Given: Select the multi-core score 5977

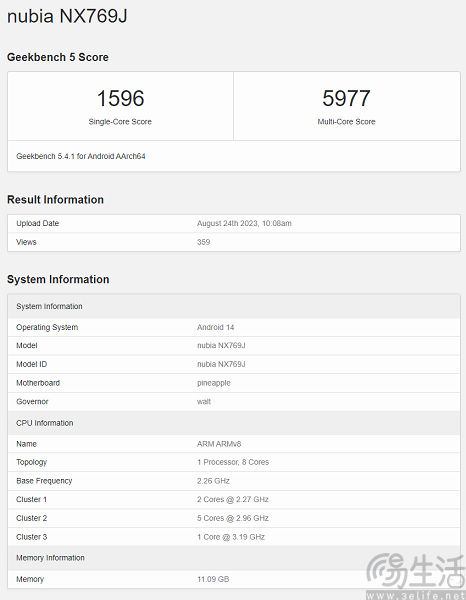Looking at the screenshot, I should point(346,98).
